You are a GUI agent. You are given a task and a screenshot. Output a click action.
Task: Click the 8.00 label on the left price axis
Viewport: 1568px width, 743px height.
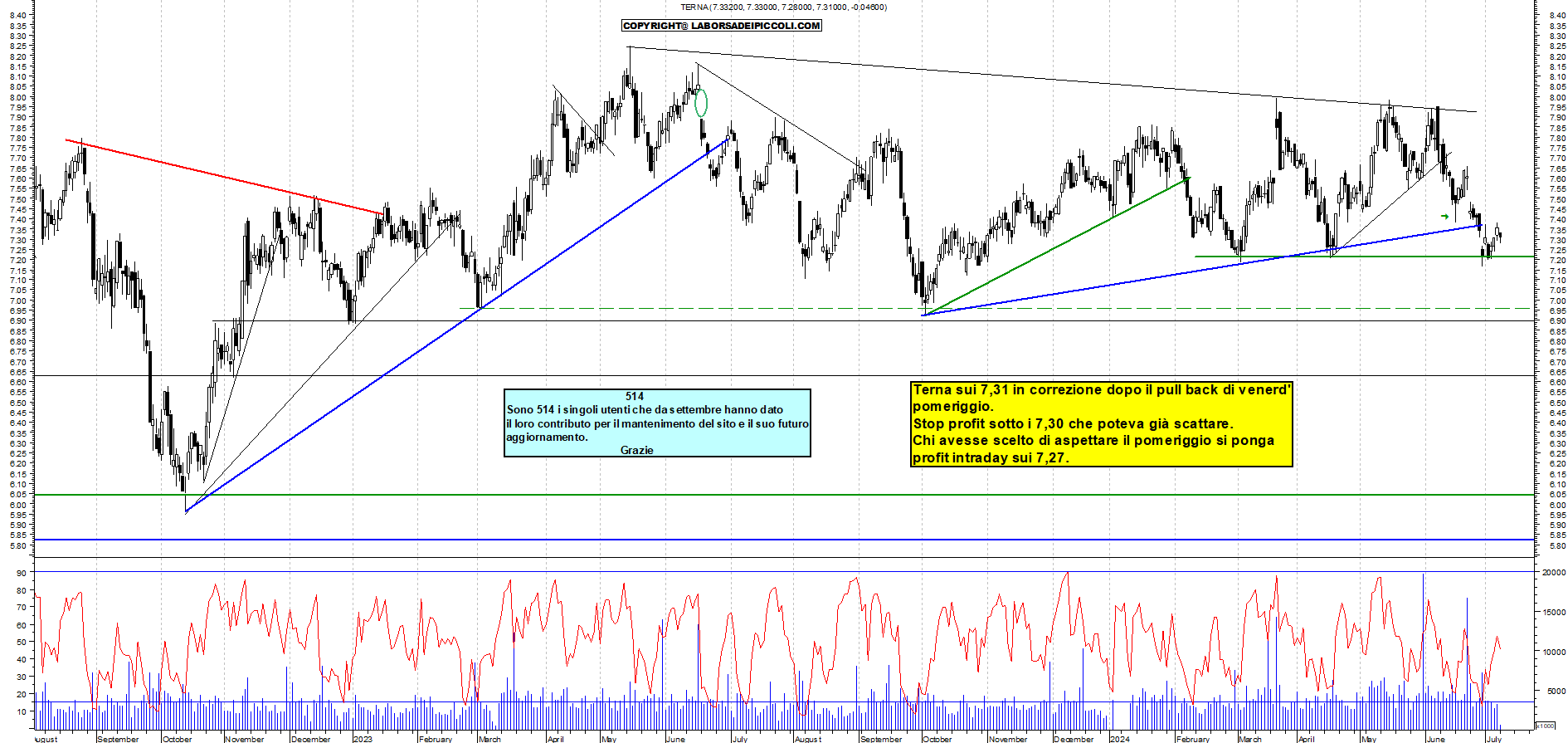(18, 97)
